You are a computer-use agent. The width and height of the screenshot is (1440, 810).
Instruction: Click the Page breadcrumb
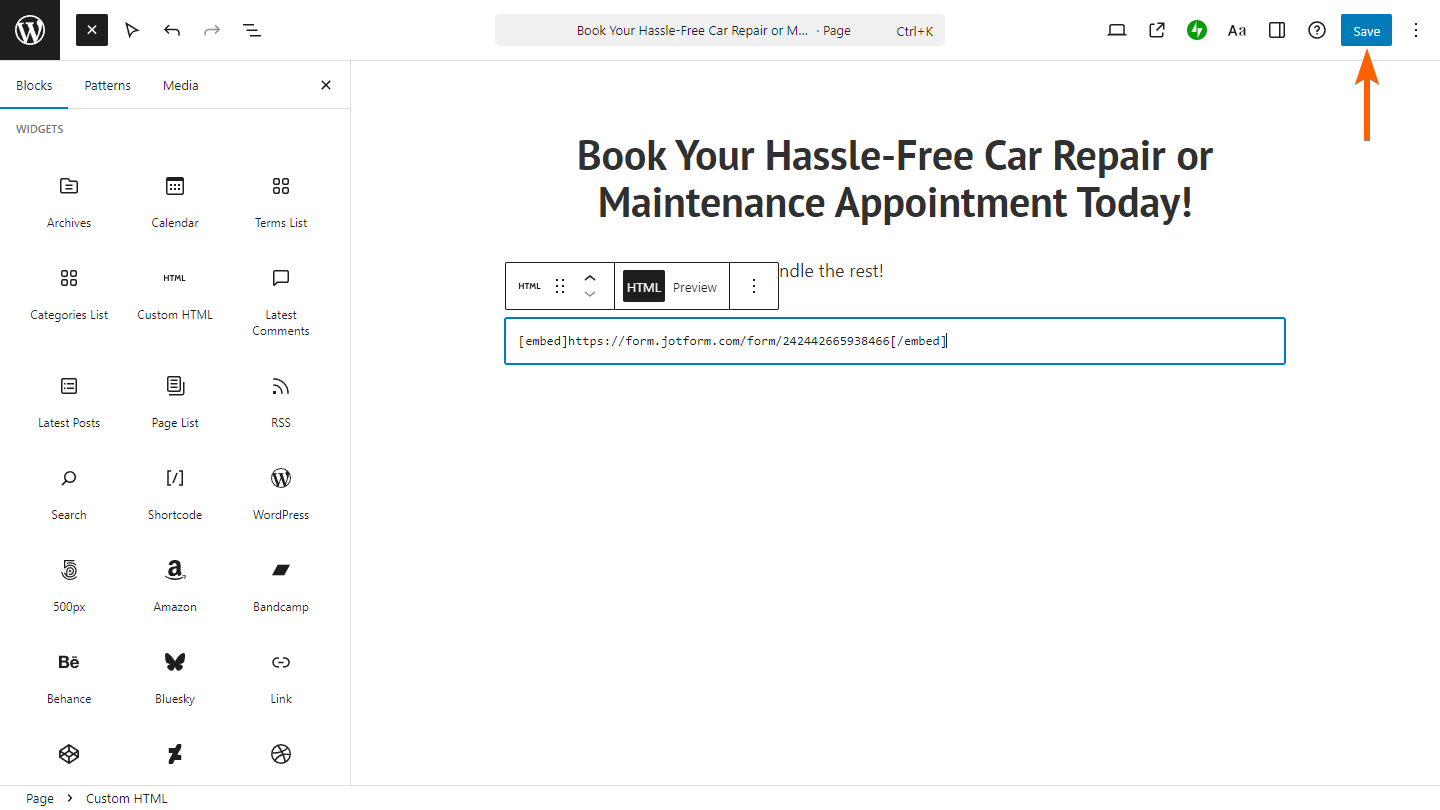click(40, 798)
